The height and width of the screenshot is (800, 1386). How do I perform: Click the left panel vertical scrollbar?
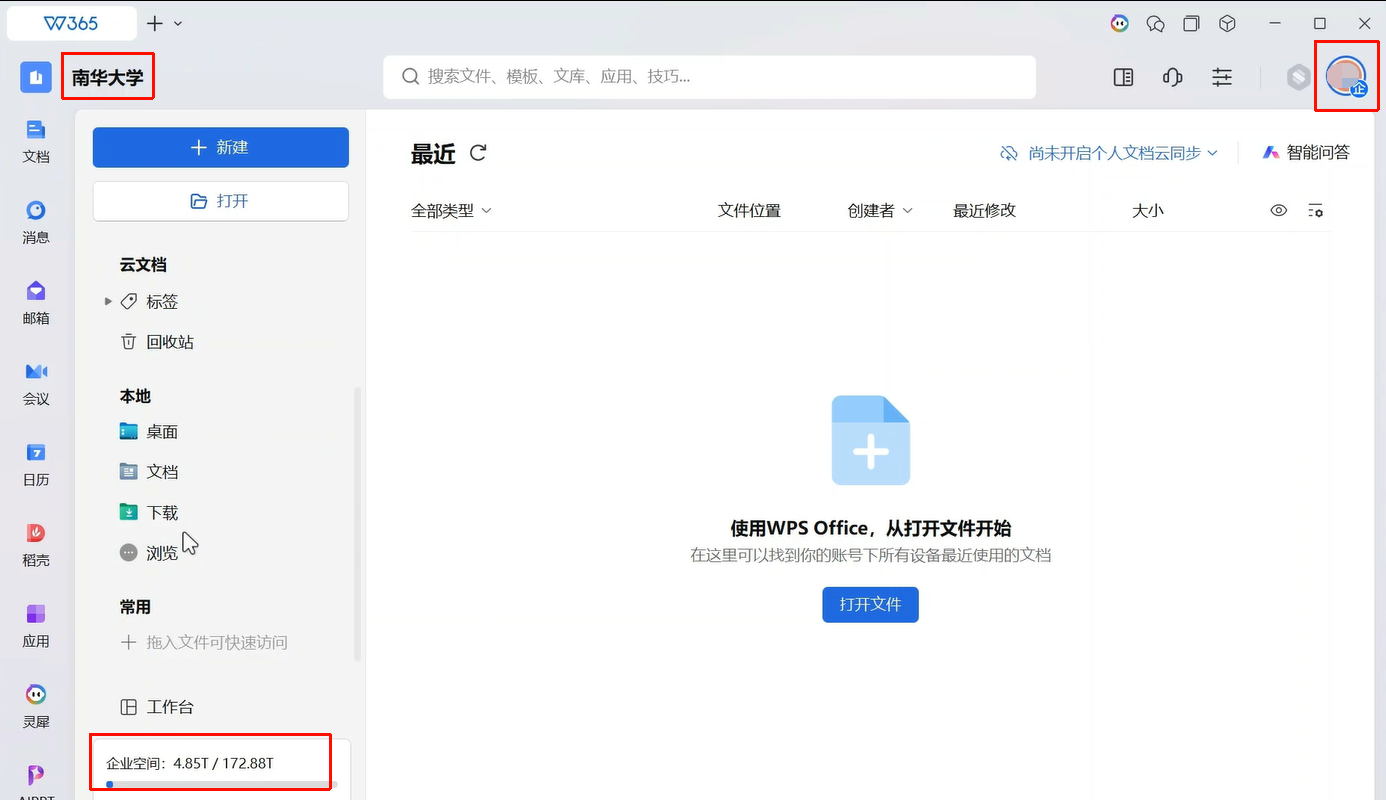point(358,525)
